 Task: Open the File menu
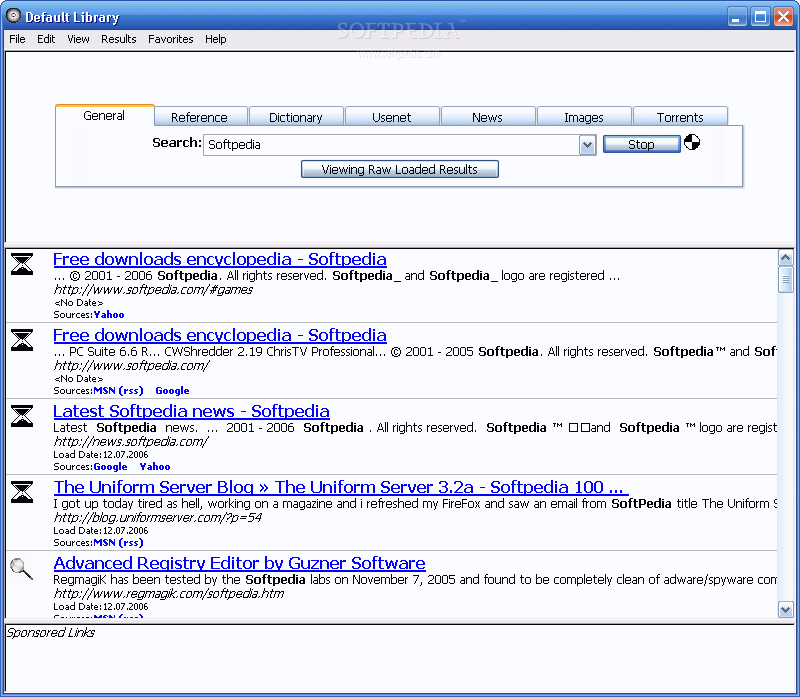pyautogui.click(x=17, y=39)
